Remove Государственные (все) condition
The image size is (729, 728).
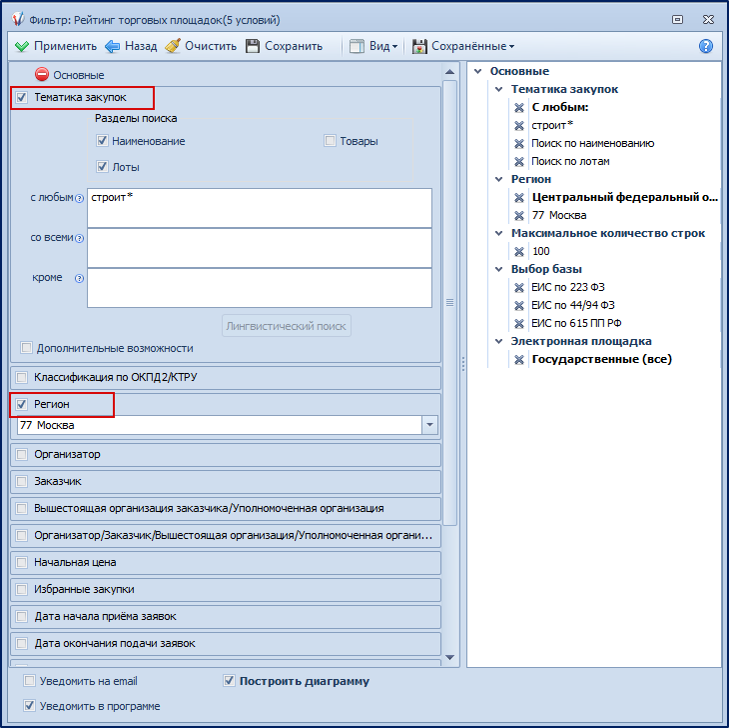click(x=519, y=360)
